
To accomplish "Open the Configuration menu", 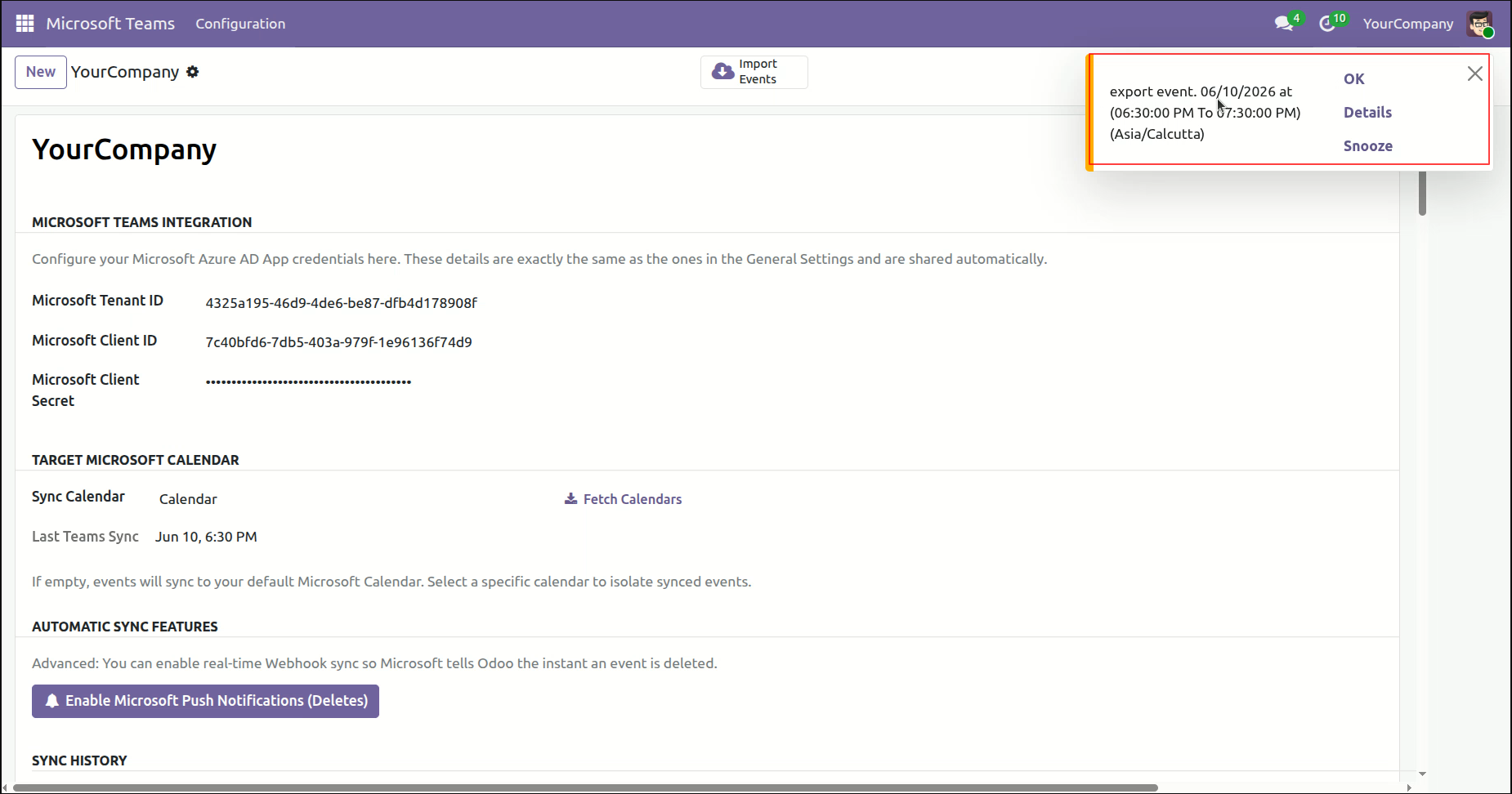I will pos(240,24).
